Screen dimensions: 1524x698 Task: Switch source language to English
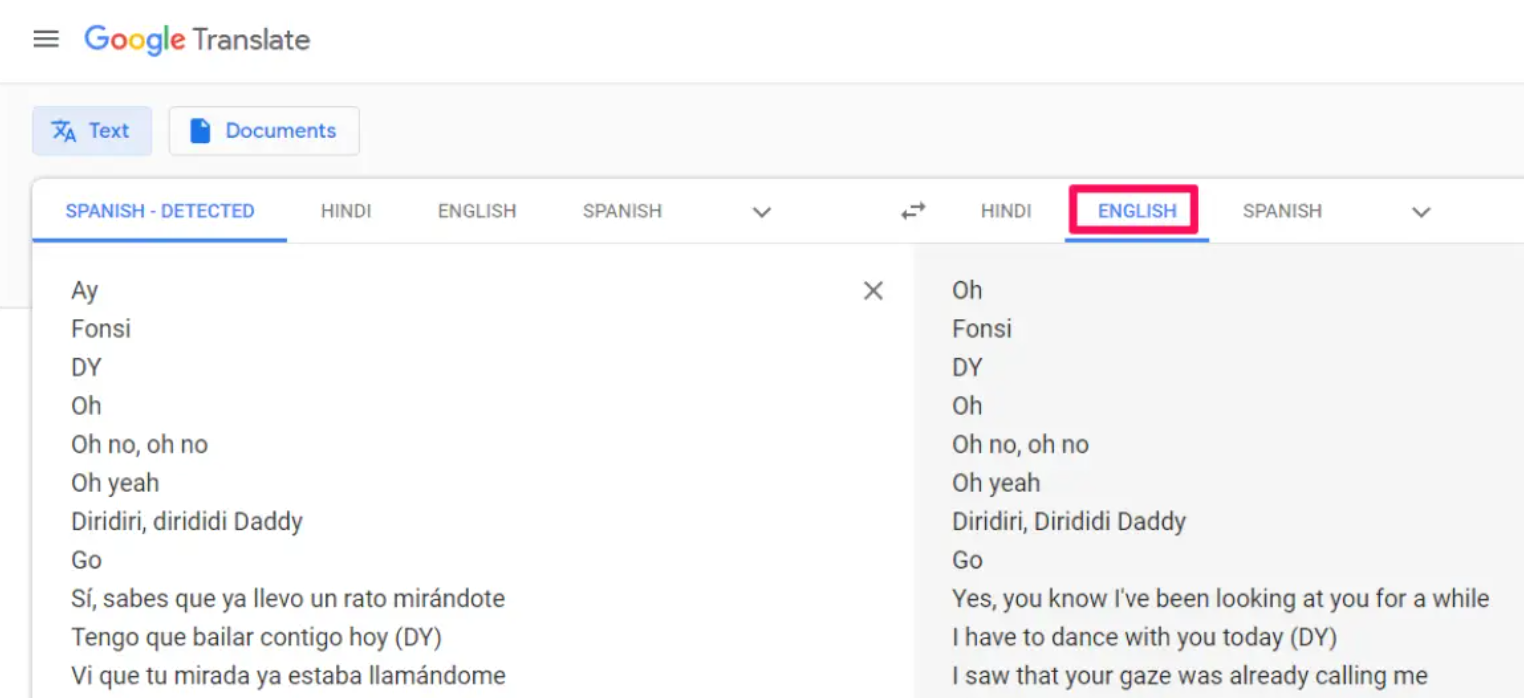pos(476,211)
